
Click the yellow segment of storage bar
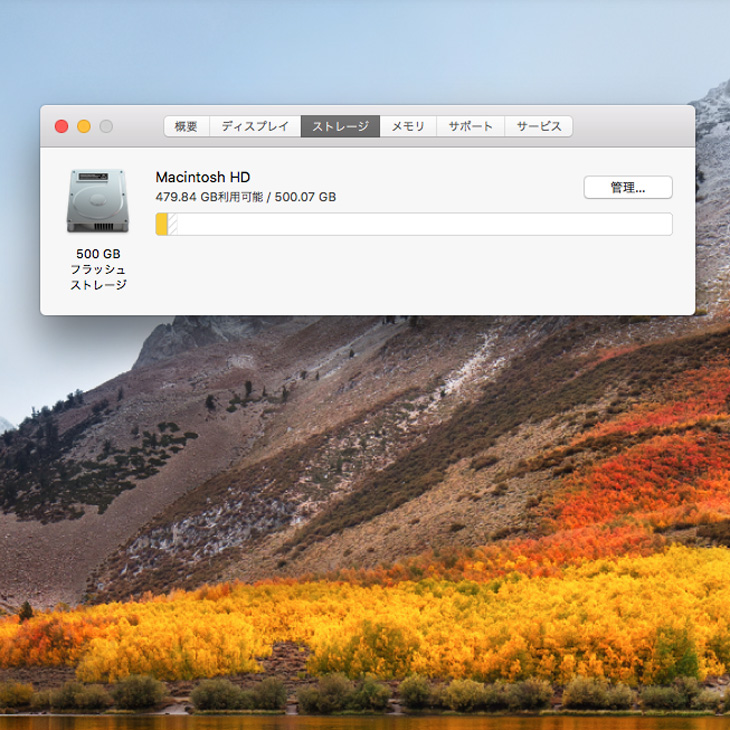[162, 224]
